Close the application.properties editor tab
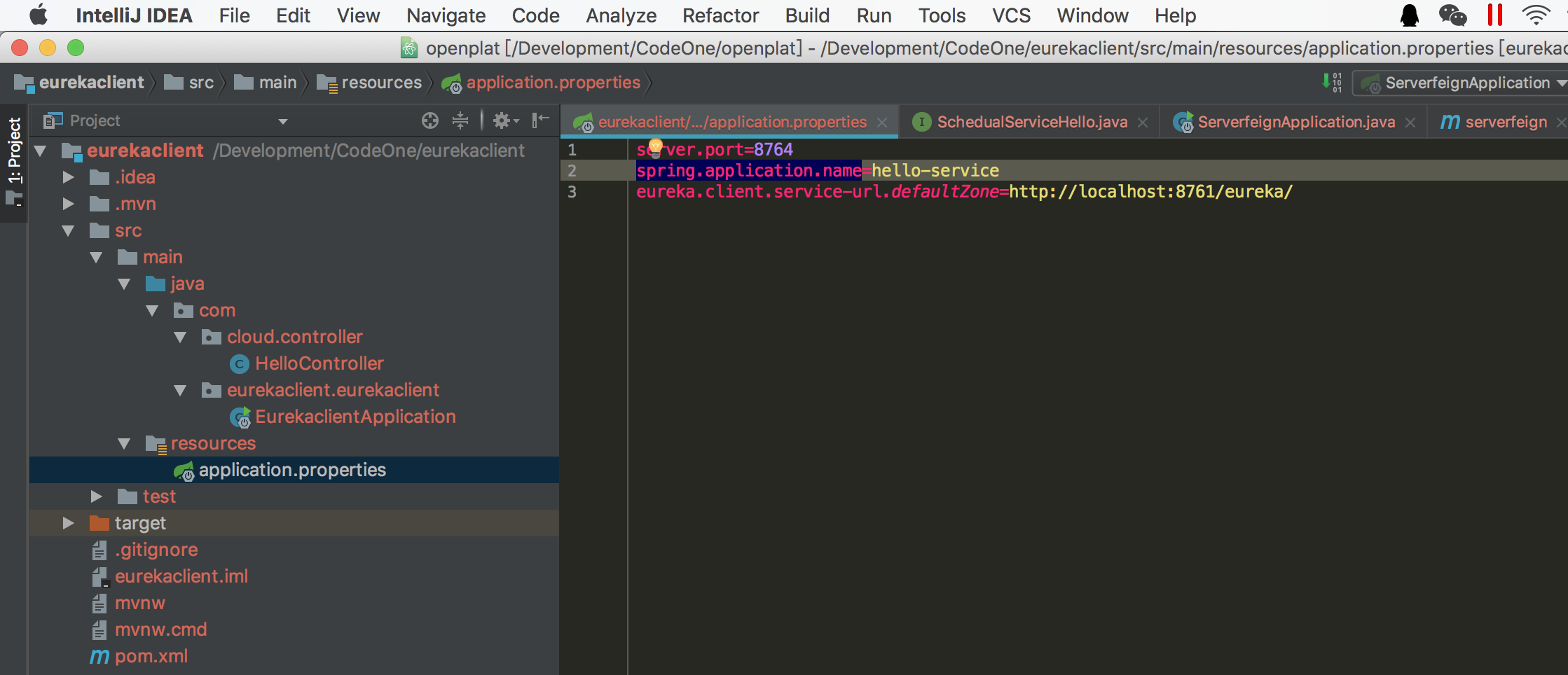The height and width of the screenshot is (675, 1568). coord(882,123)
